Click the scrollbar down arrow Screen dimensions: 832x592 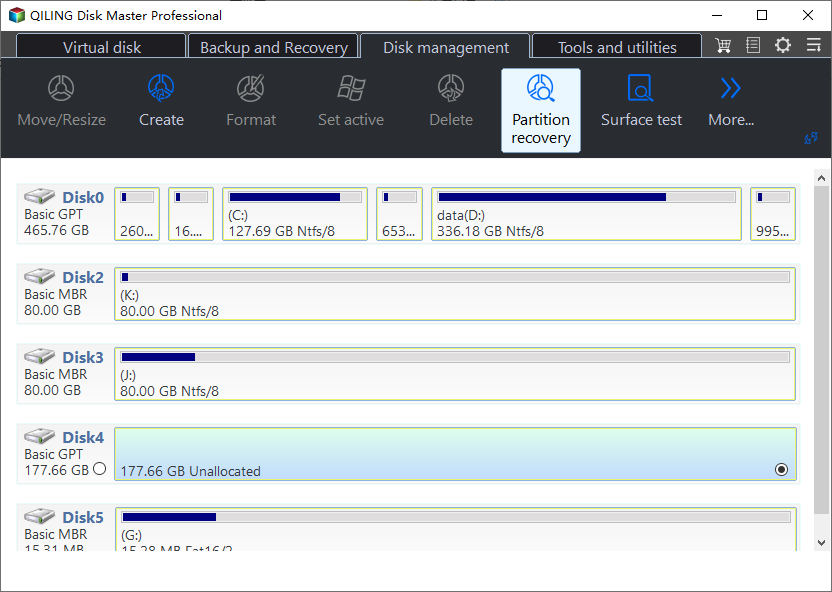821,543
